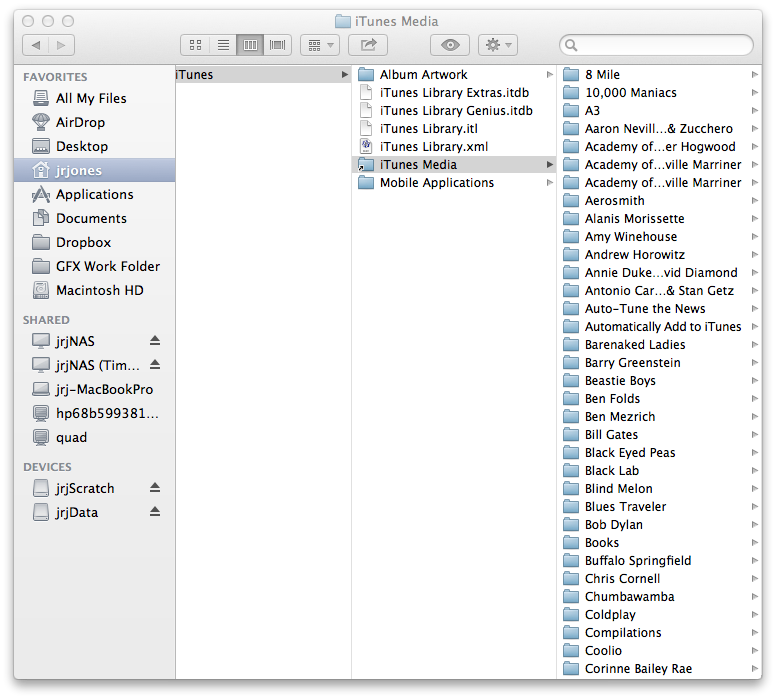Select the iTunes folder in first column
The image size is (776, 699).
(263, 74)
